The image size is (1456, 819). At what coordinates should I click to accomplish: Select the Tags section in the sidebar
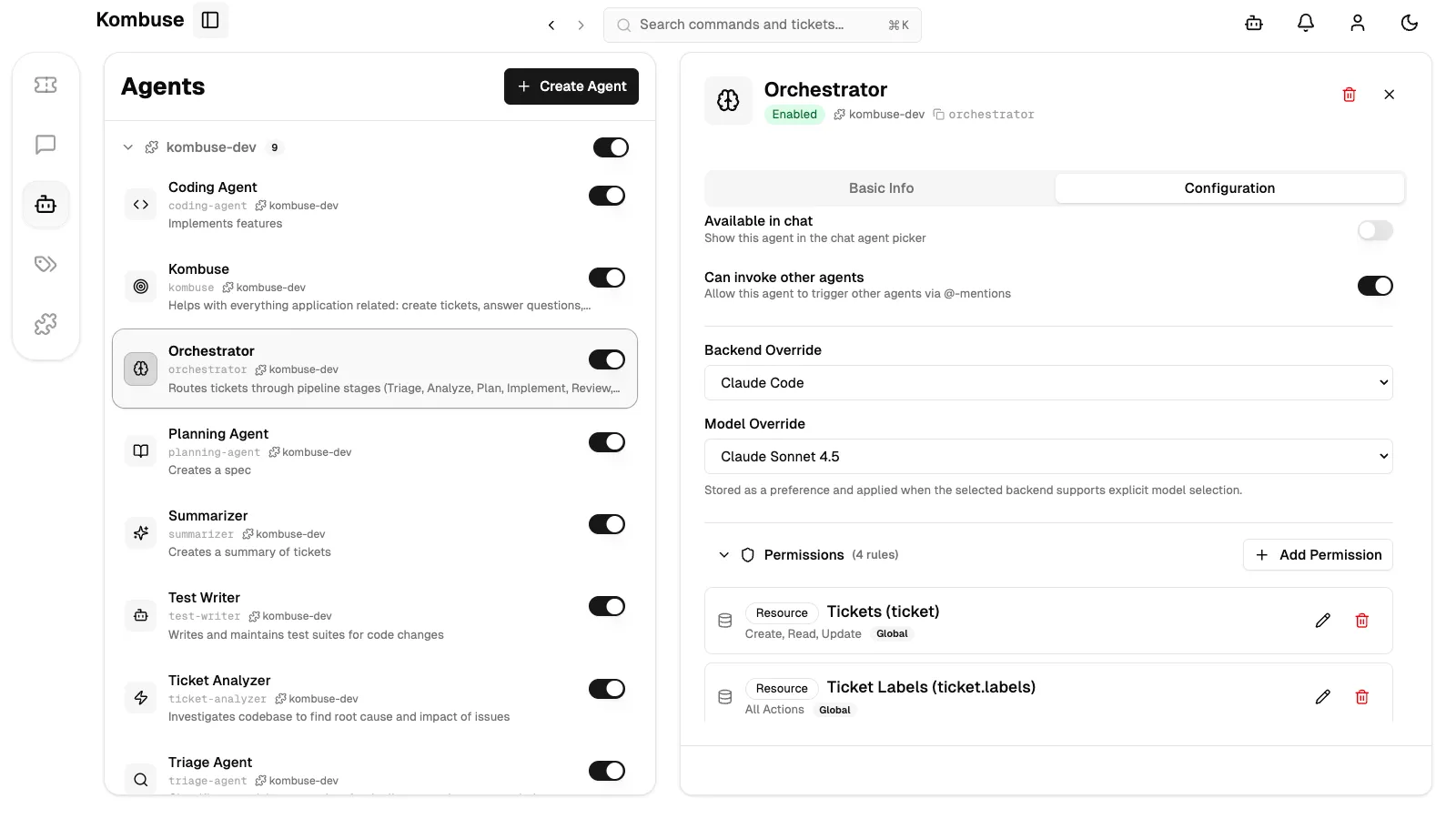pyautogui.click(x=45, y=264)
